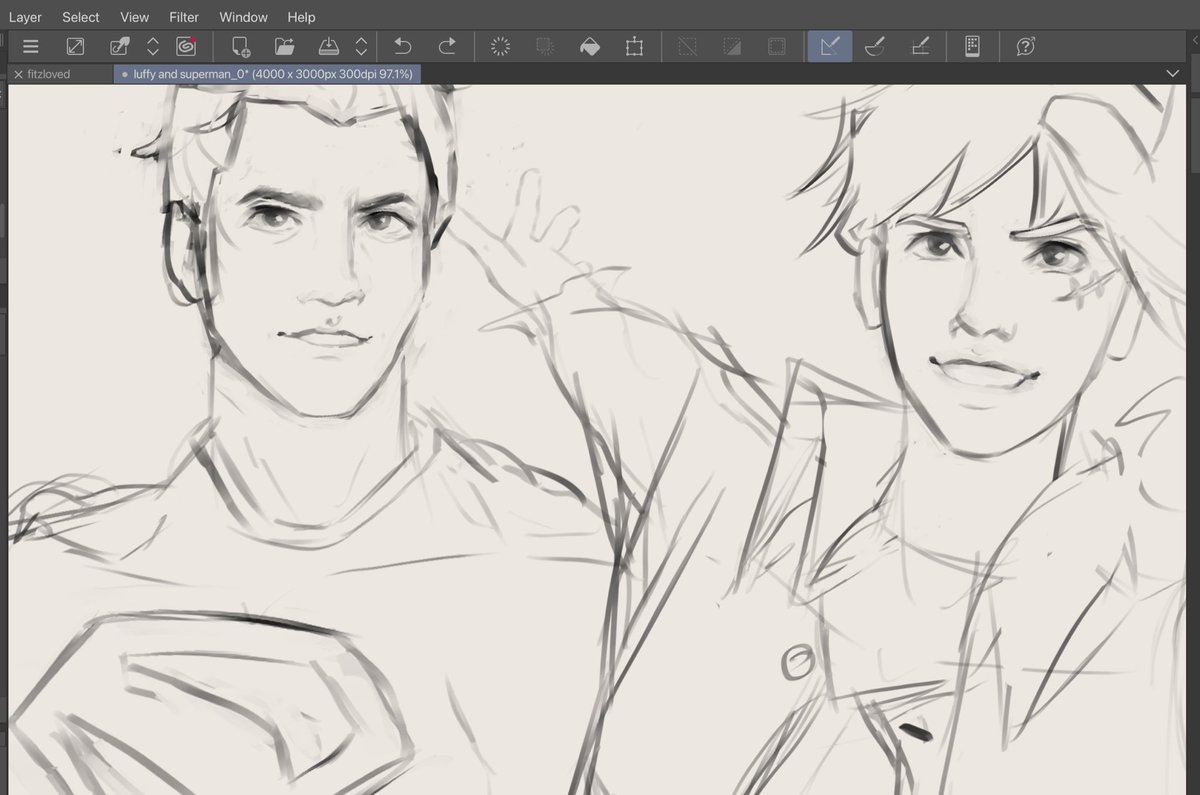Toggle snap to special ruler

pos(875,46)
